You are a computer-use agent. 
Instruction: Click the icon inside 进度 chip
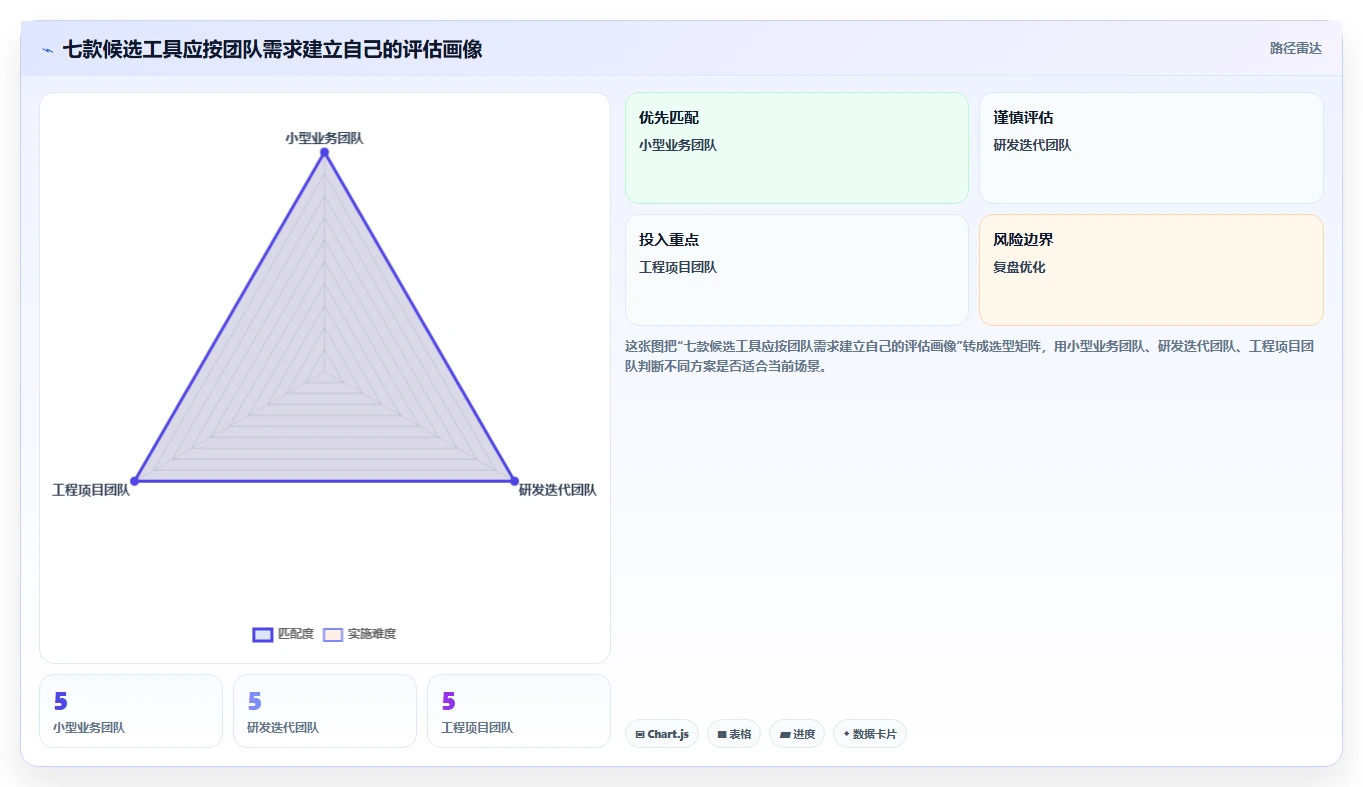pyautogui.click(x=785, y=734)
